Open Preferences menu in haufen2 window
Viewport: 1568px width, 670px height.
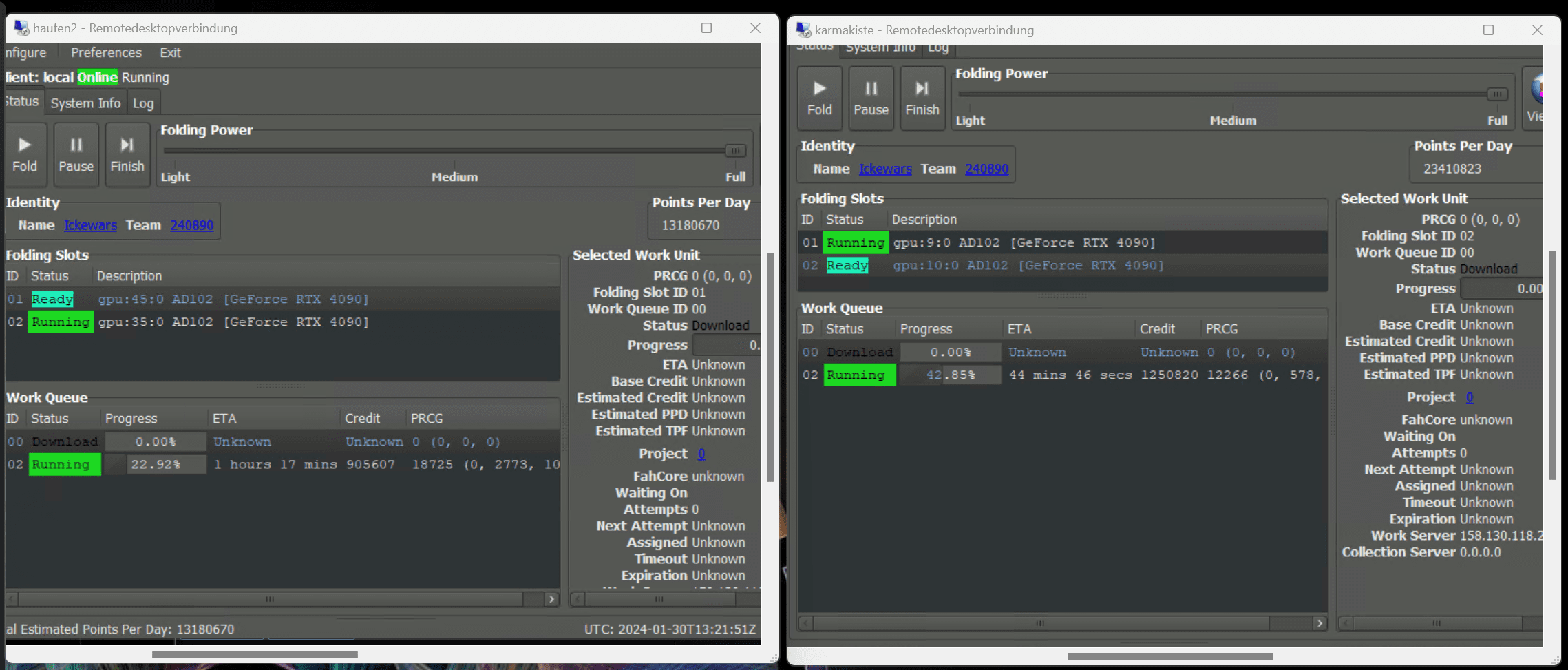[x=106, y=53]
